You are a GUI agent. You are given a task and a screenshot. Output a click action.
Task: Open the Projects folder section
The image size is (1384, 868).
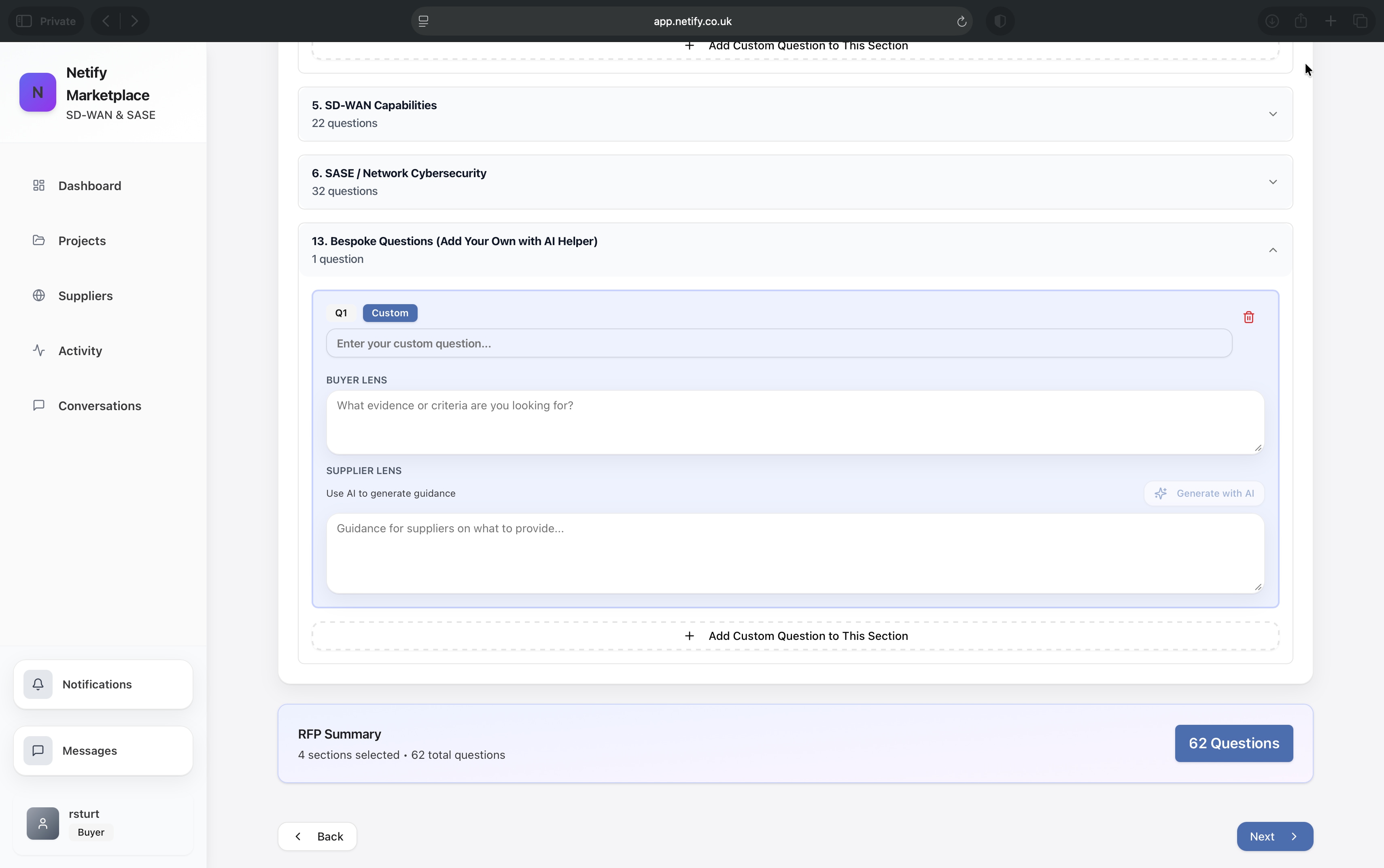(82, 241)
